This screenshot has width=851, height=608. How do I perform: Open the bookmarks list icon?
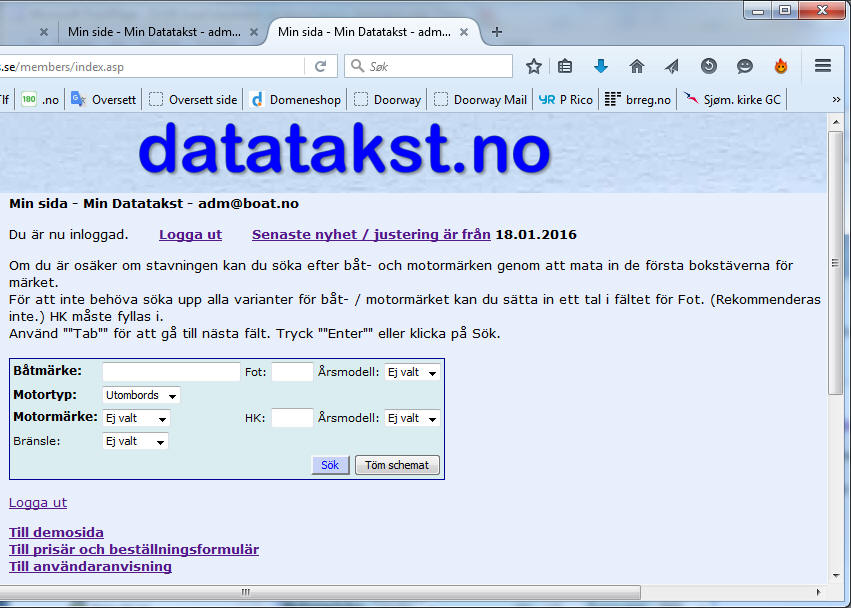(x=565, y=66)
